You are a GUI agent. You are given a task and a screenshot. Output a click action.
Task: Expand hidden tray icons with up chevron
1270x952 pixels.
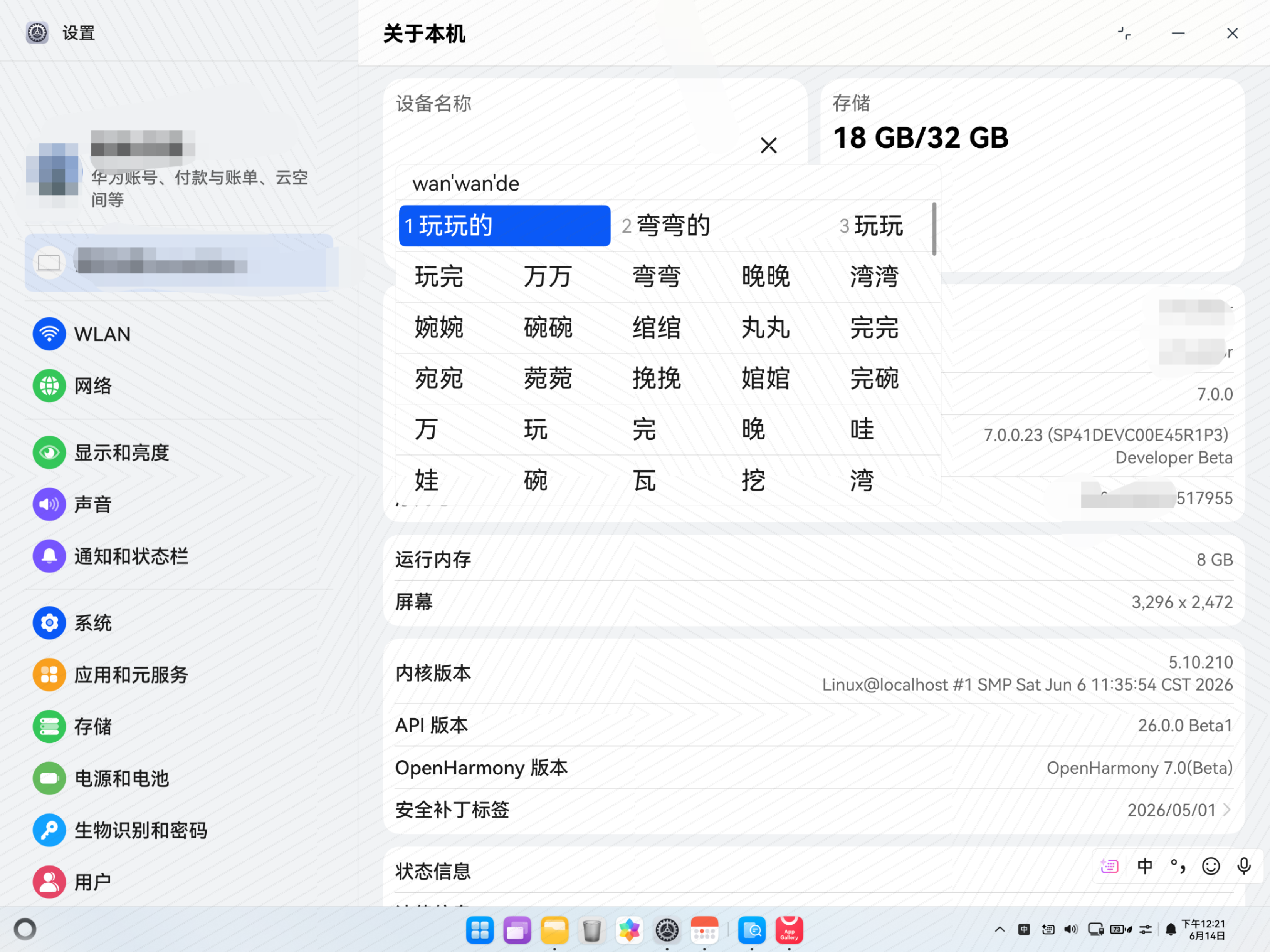coord(1000,929)
